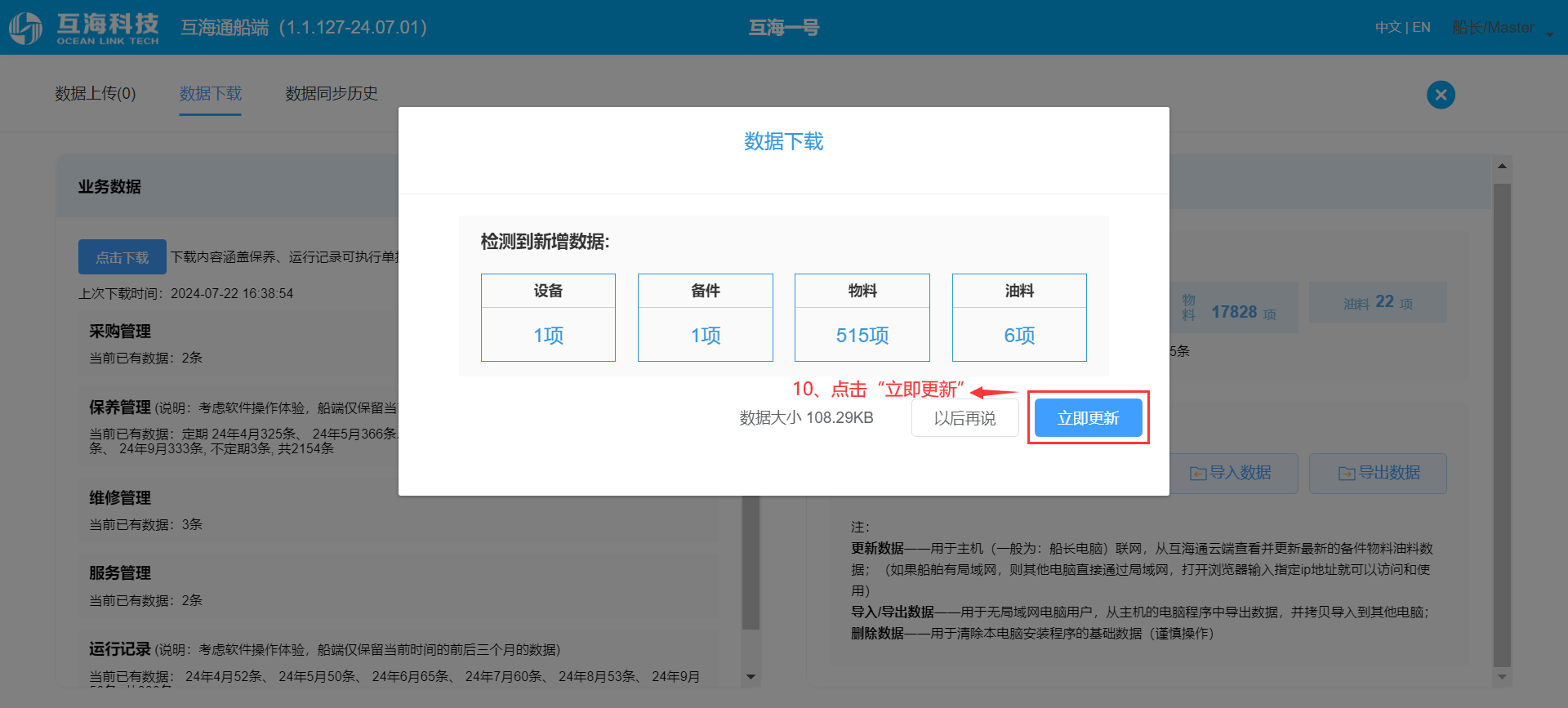Click the export folder icon in 导出数据
Screen dimensions: 1568x708
pyautogui.click(x=1347, y=474)
